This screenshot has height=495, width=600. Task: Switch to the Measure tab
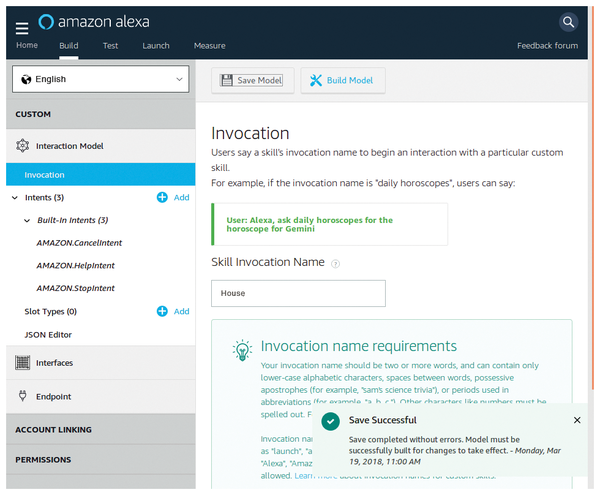pyautogui.click(x=209, y=46)
